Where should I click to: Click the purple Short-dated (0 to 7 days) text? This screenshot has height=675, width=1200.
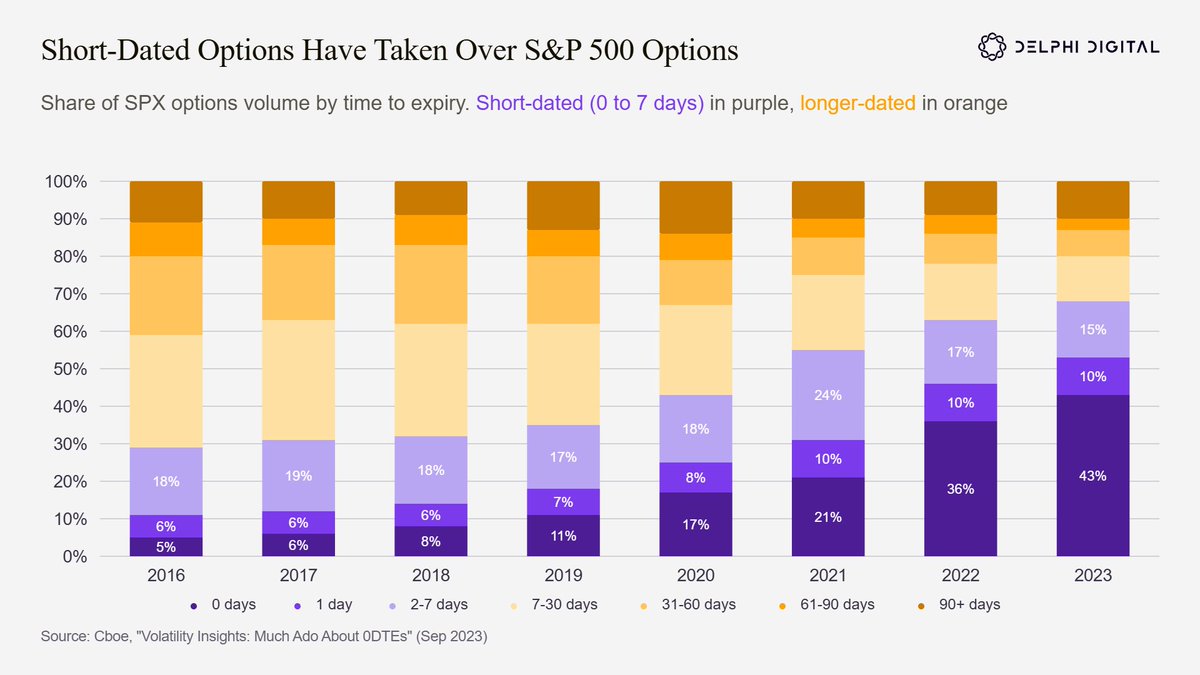(x=591, y=103)
